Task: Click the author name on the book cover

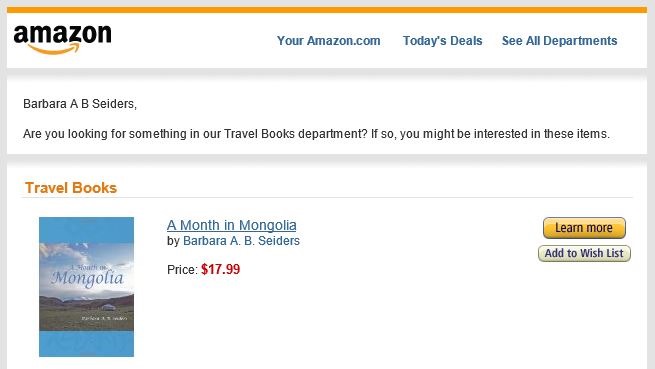Action: point(104,318)
